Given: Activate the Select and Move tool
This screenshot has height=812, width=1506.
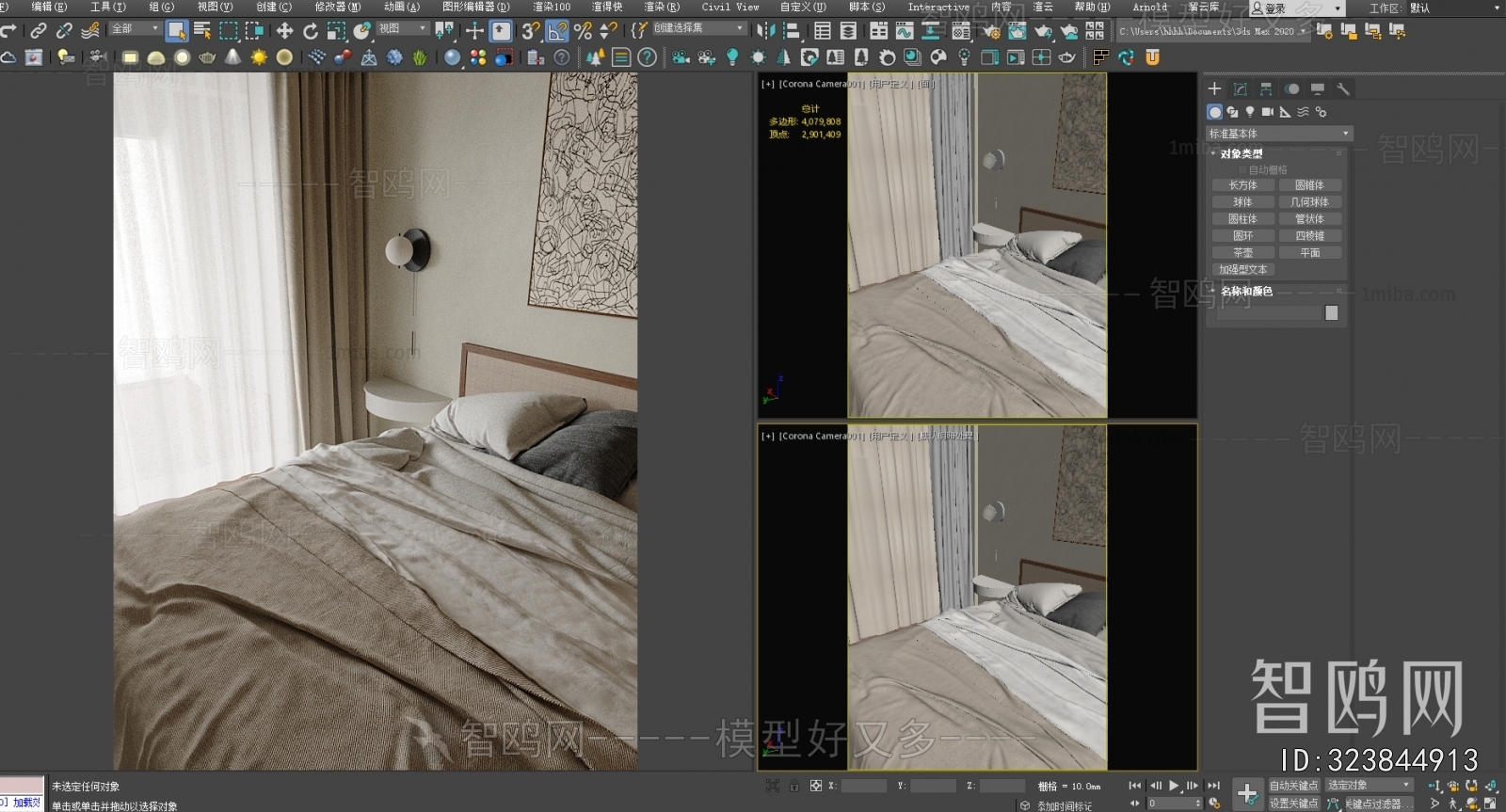Looking at the screenshot, I should coord(285,31).
